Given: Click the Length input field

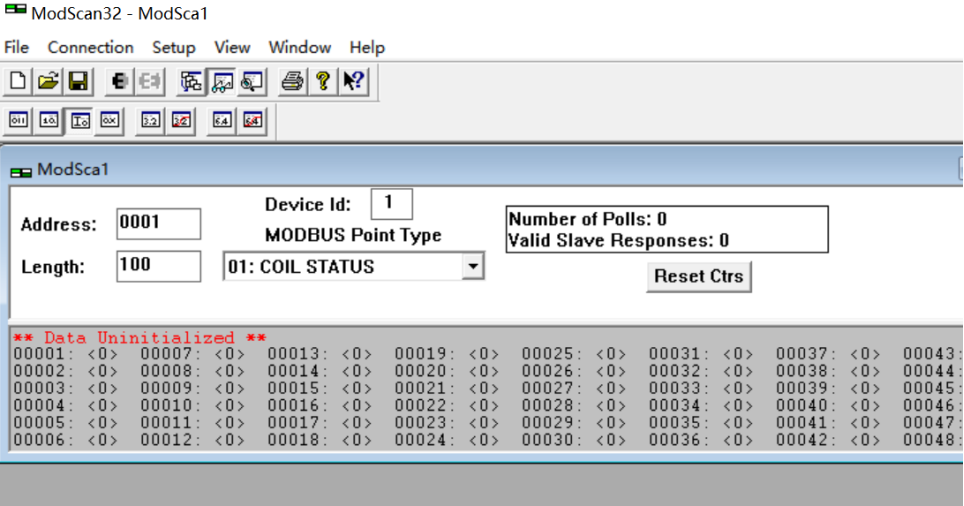Looking at the screenshot, I should (x=159, y=266).
